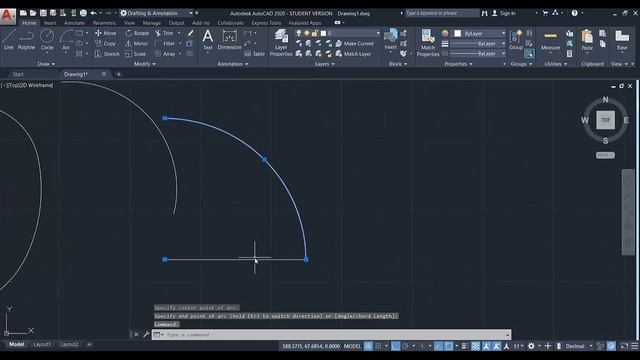Add new layout with plus button
Image resolution: width=640 pixels, height=360 pixels.
pos(89,344)
